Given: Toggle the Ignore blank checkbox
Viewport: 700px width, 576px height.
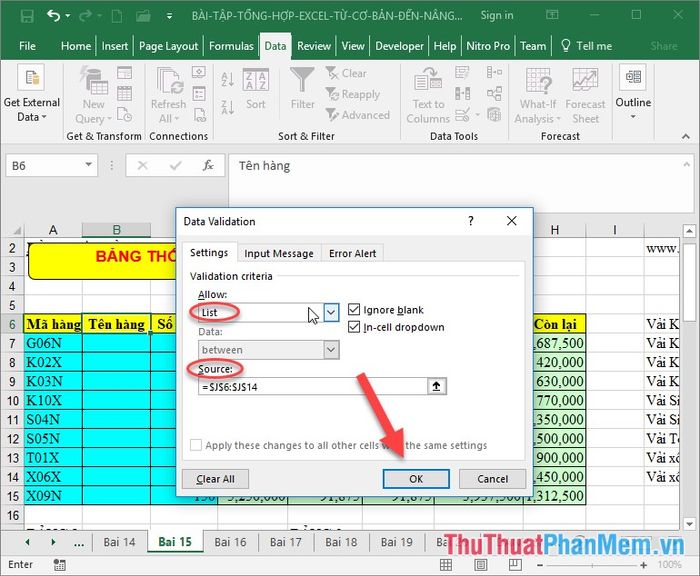Looking at the screenshot, I should 354,310.
